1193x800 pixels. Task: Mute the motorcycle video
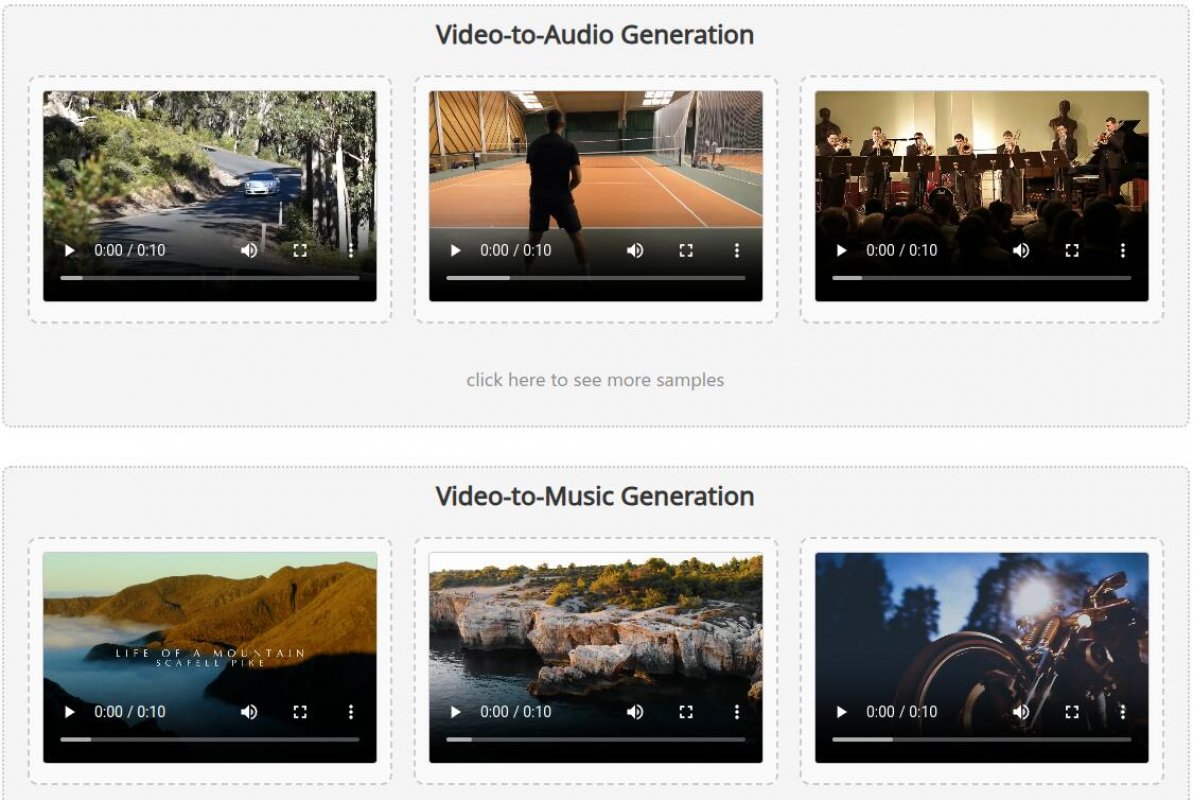[x=1021, y=713]
